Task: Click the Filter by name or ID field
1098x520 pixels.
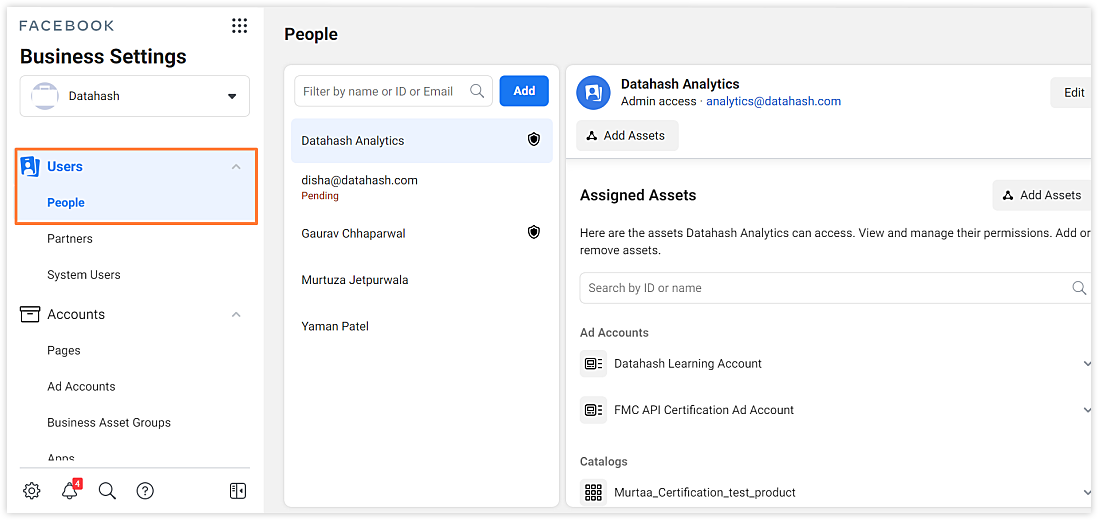Action: 394,91
